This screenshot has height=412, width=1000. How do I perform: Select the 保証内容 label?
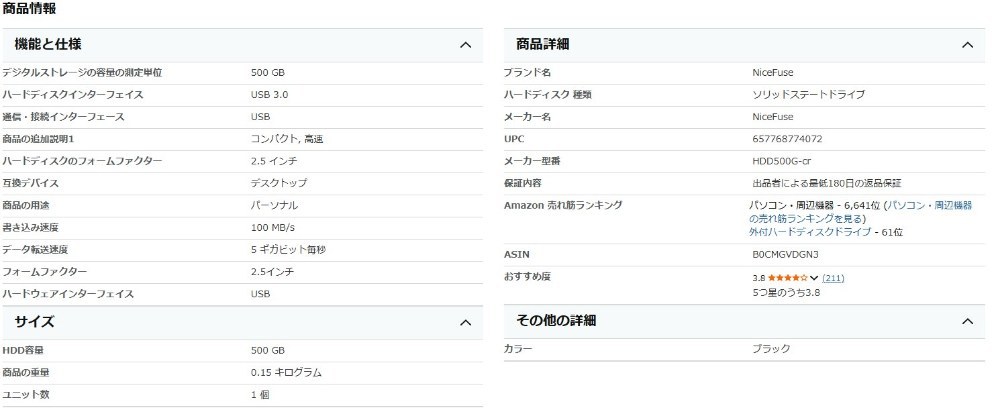tap(522, 183)
